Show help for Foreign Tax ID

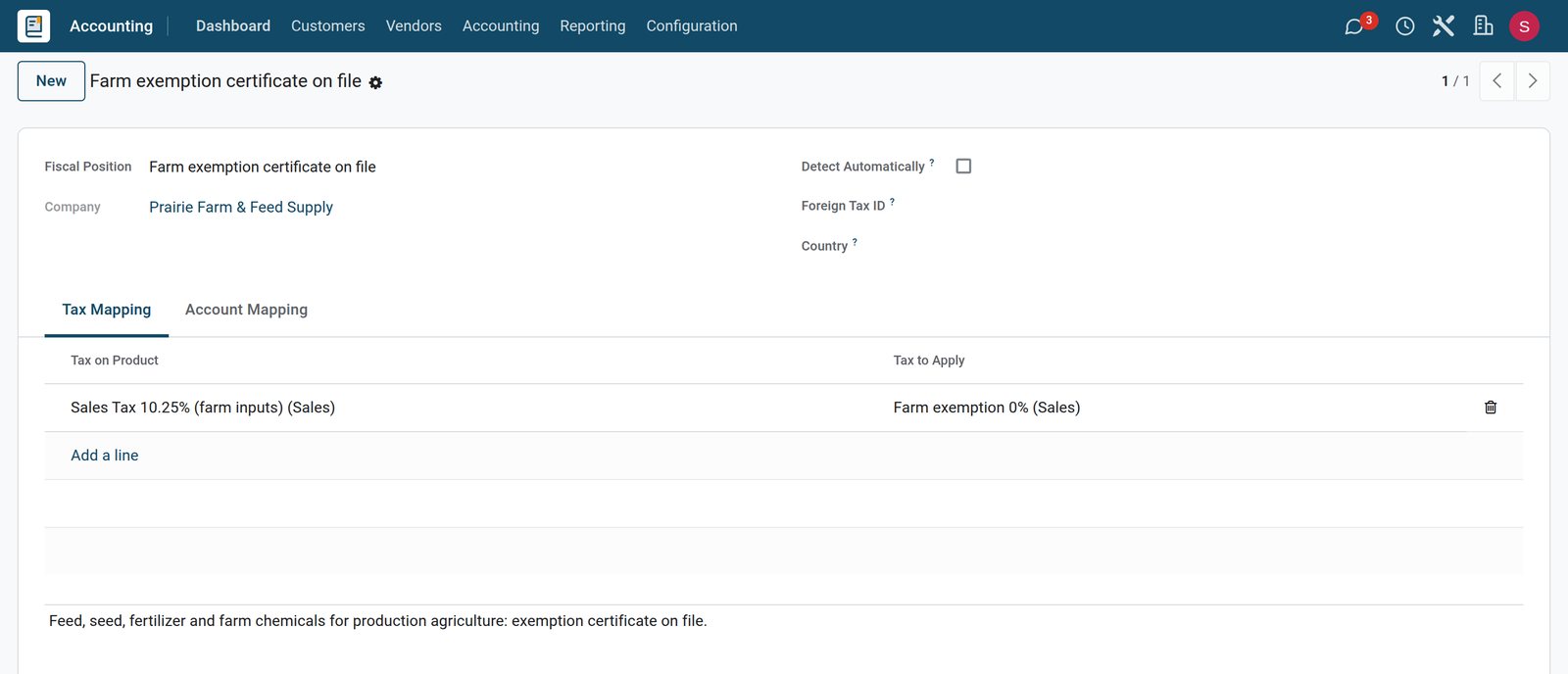(892, 202)
